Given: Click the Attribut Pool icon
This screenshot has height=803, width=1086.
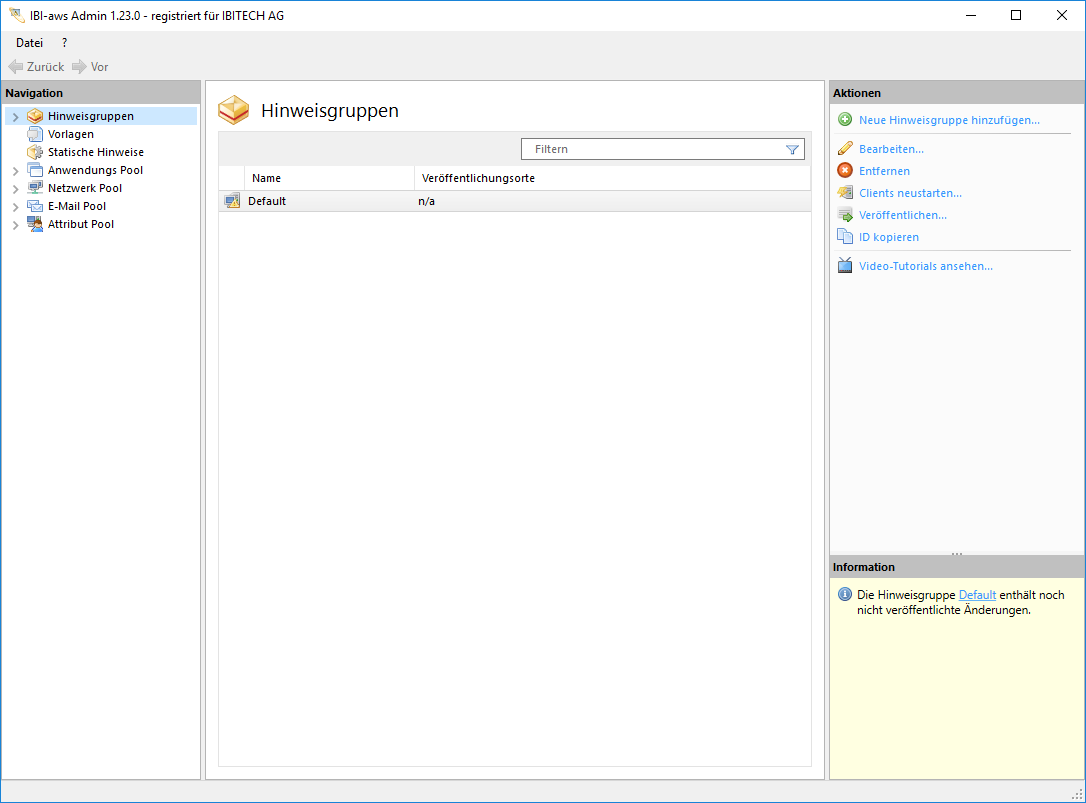Looking at the screenshot, I should click(x=35, y=224).
